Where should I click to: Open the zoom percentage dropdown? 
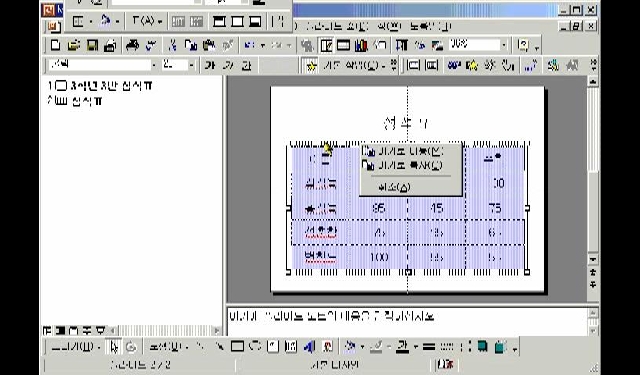504,44
